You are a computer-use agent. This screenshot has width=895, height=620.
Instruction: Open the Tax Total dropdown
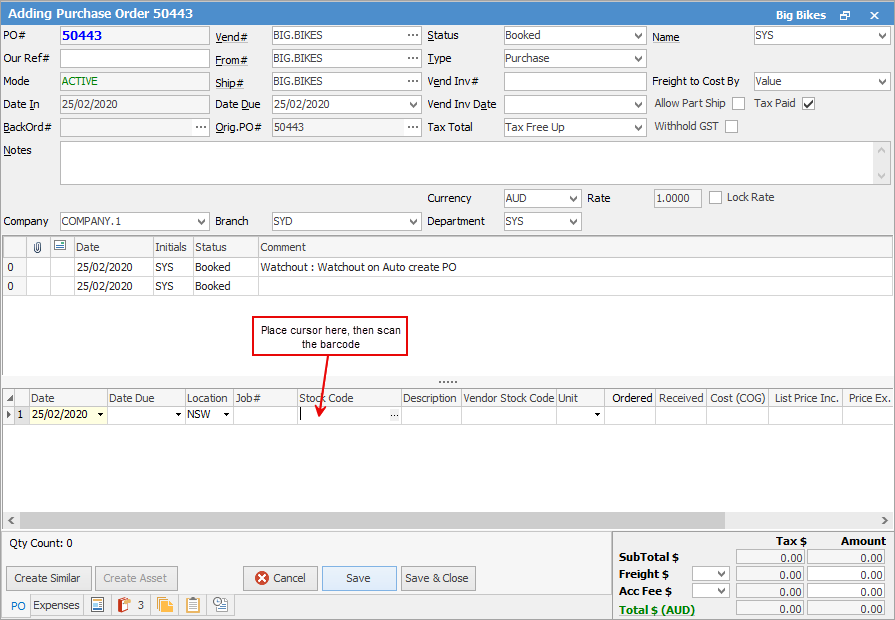[x=638, y=127]
